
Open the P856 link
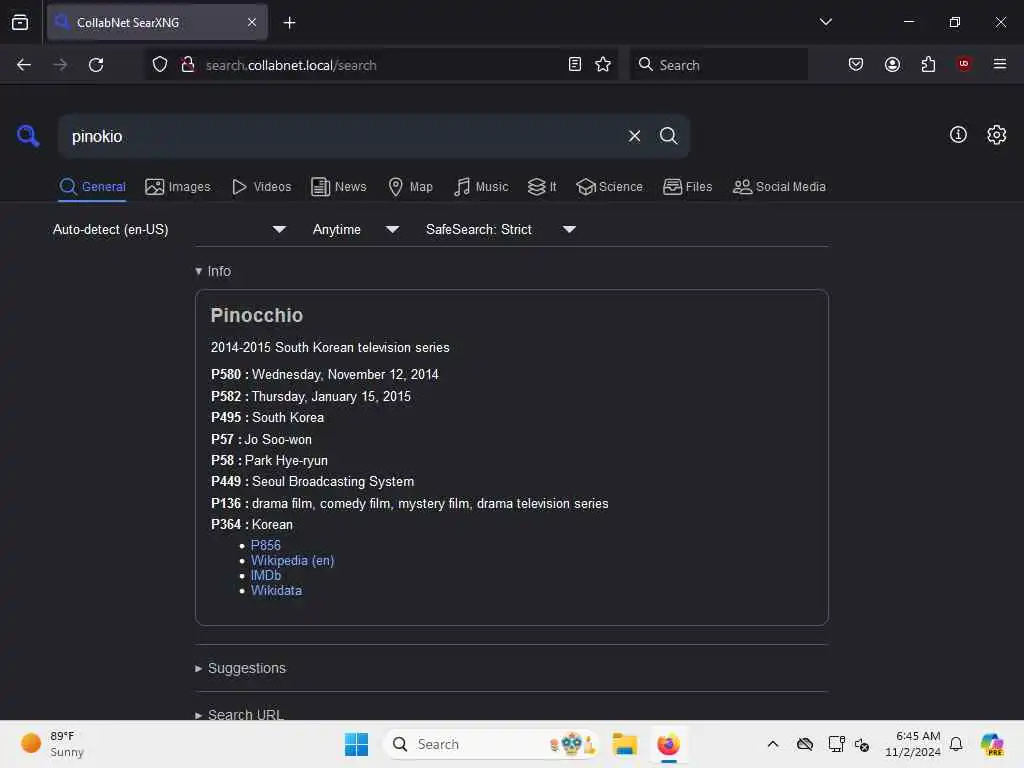point(266,545)
